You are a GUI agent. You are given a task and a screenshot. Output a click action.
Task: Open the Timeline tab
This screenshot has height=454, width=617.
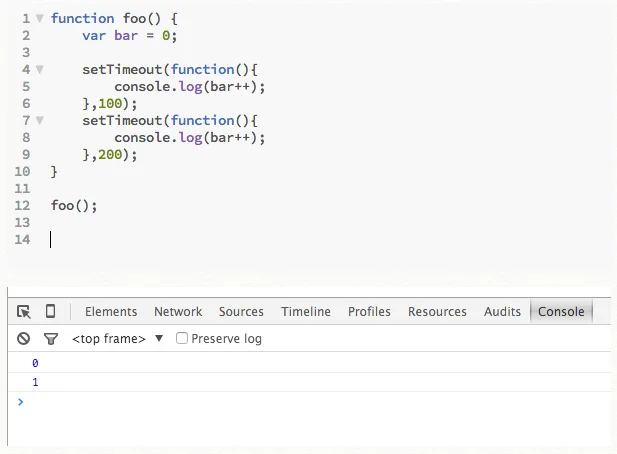click(306, 312)
